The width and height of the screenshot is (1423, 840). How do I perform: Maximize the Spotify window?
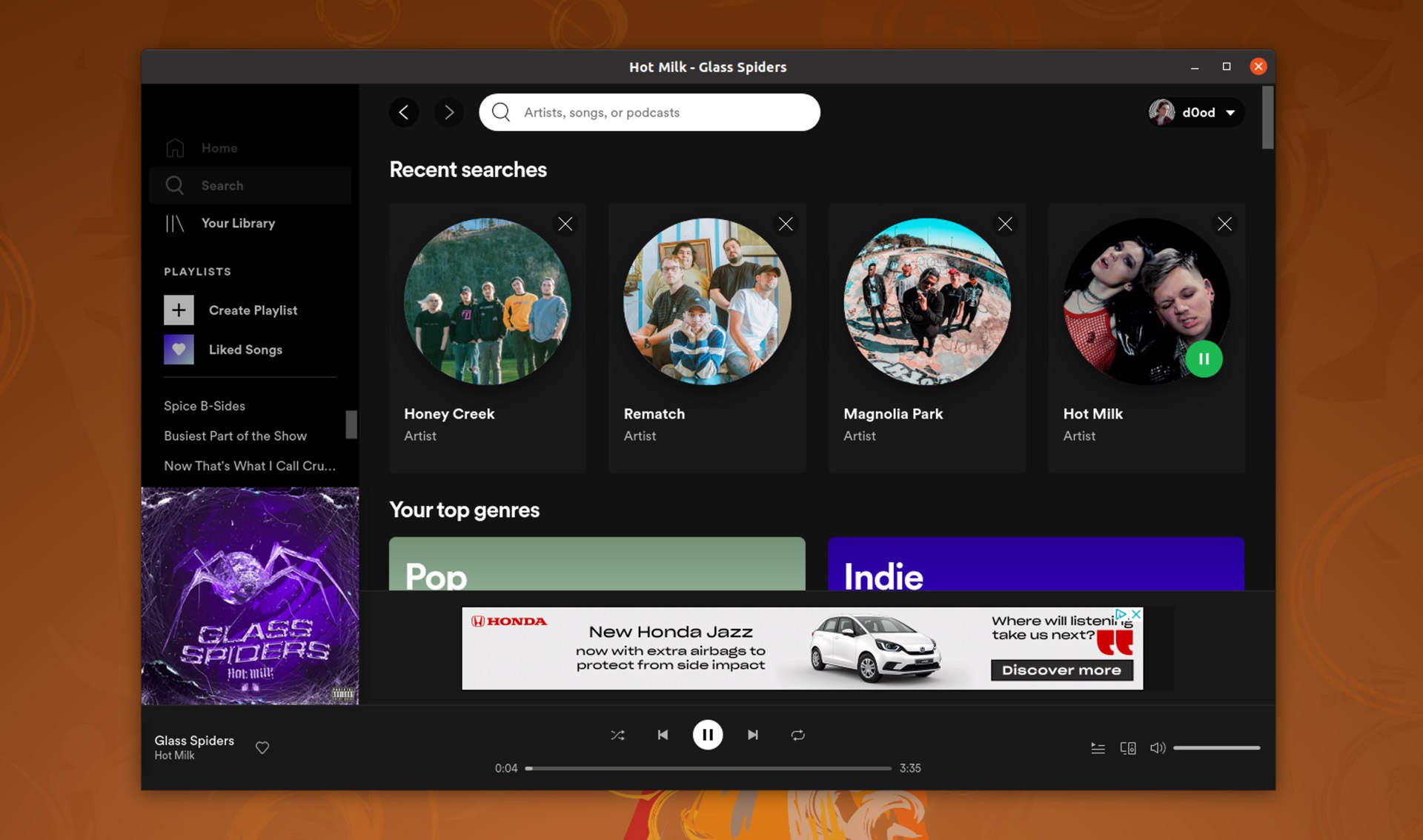pyautogui.click(x=1227, y=67)
